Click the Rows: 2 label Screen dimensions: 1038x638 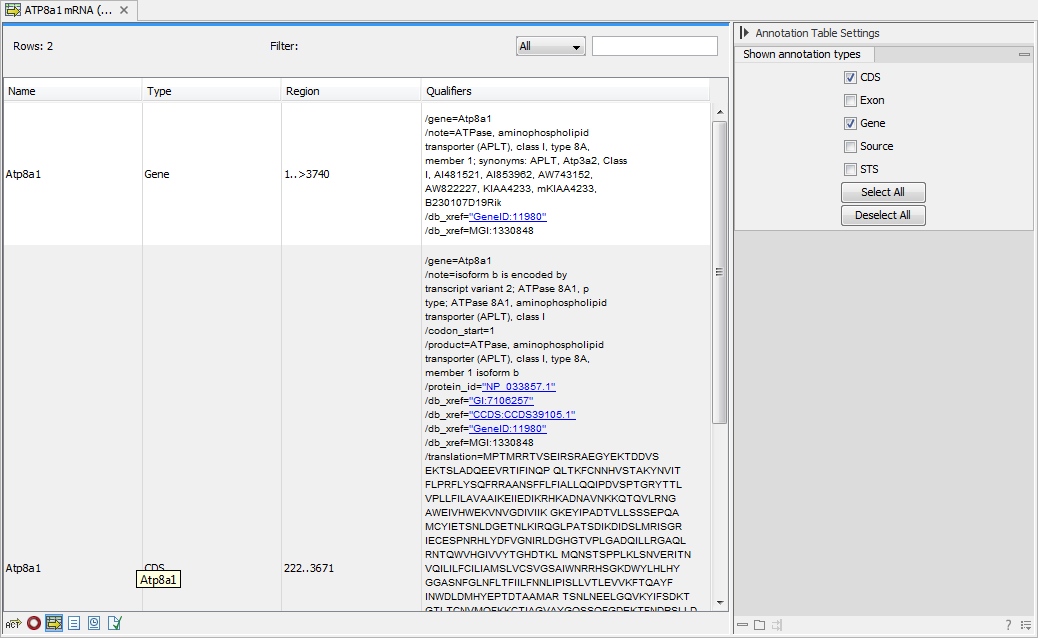point(33,46)
